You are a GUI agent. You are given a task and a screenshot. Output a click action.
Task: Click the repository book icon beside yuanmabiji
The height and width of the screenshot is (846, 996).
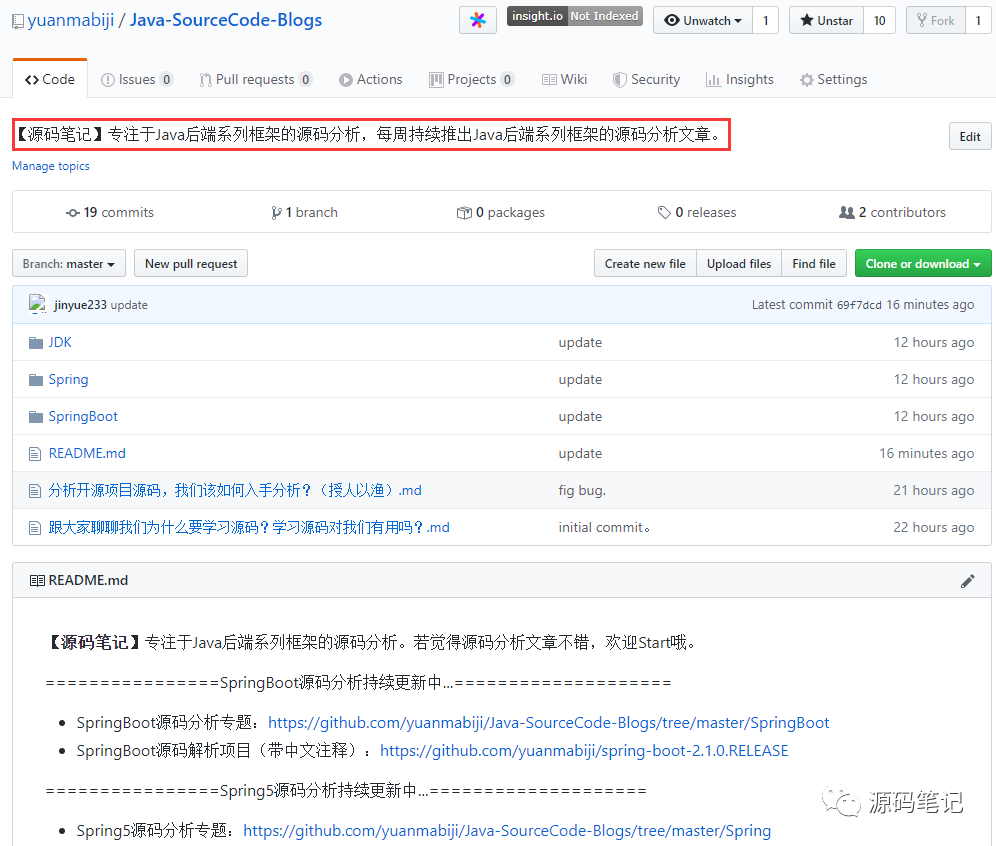(16, 20)
